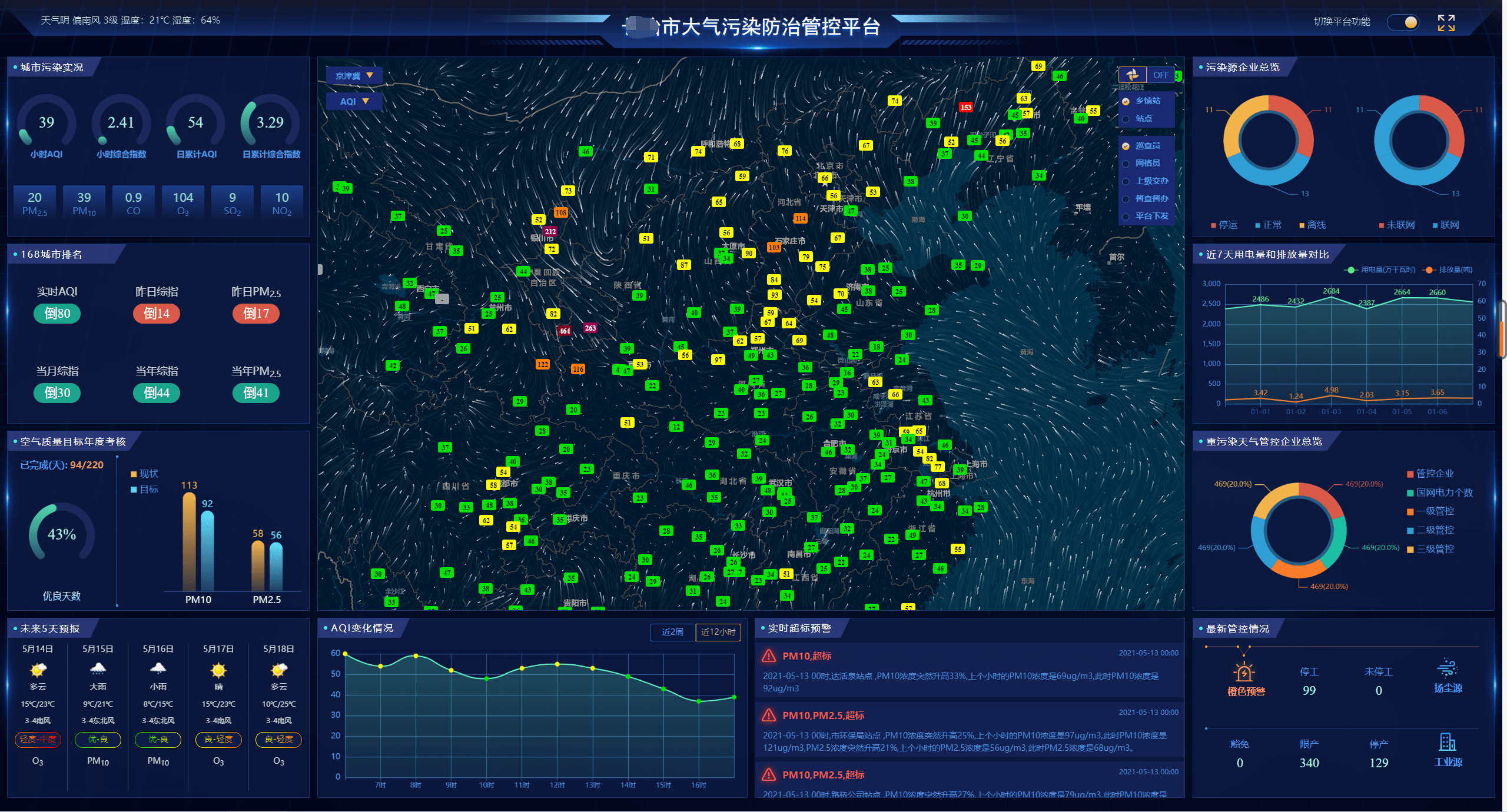
Task: Click the 倒80 real-time AQI rank badge
Action: (x=57, y=314)
